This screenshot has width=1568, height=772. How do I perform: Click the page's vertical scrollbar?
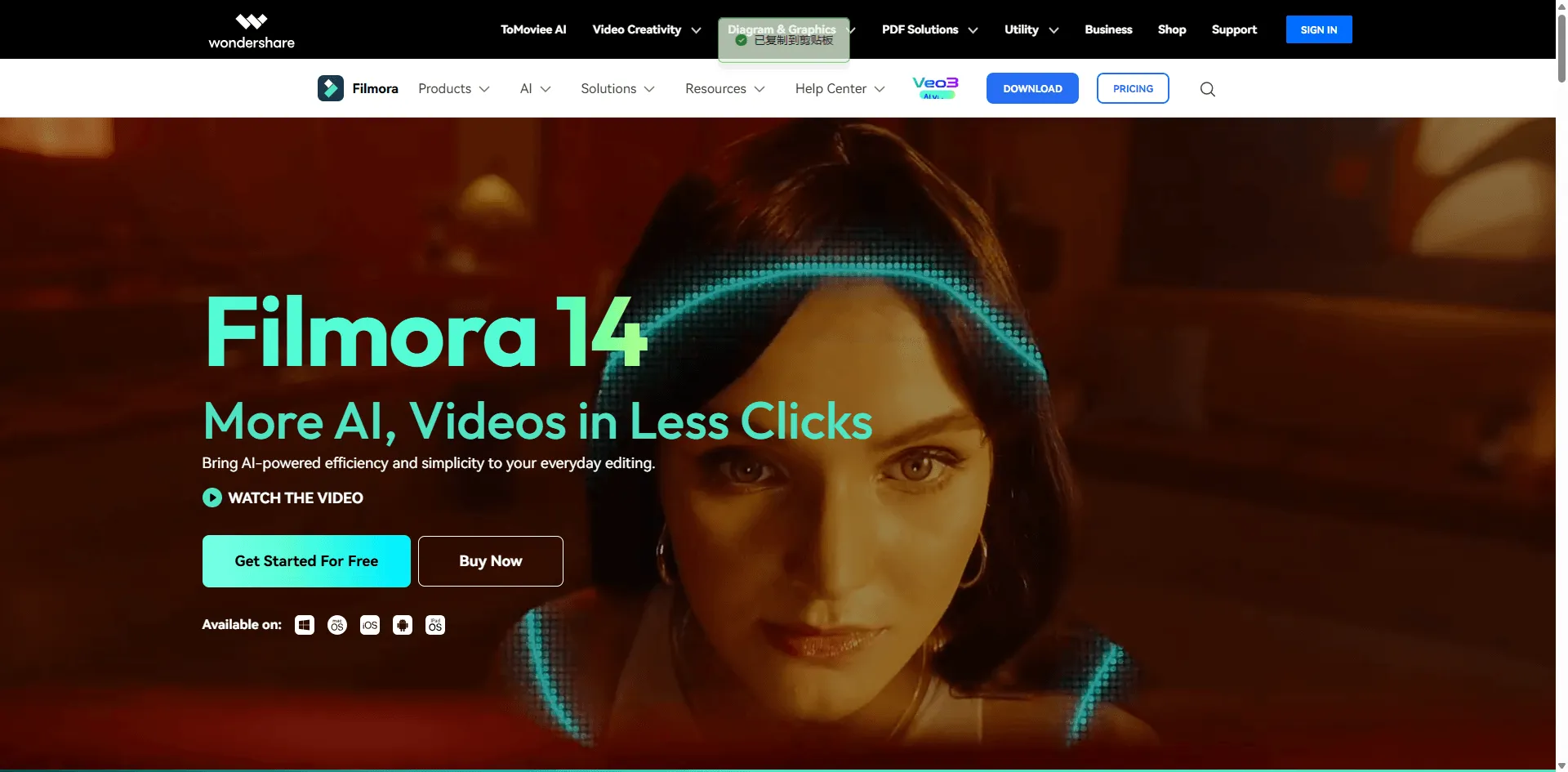(x=1561, y=327)
